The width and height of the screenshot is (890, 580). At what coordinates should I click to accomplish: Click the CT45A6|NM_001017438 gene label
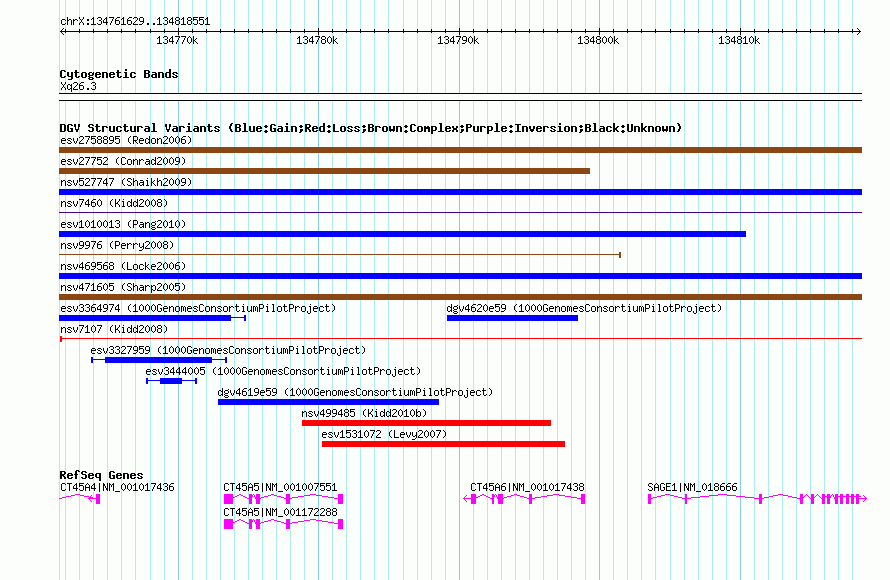pos(527,487)
